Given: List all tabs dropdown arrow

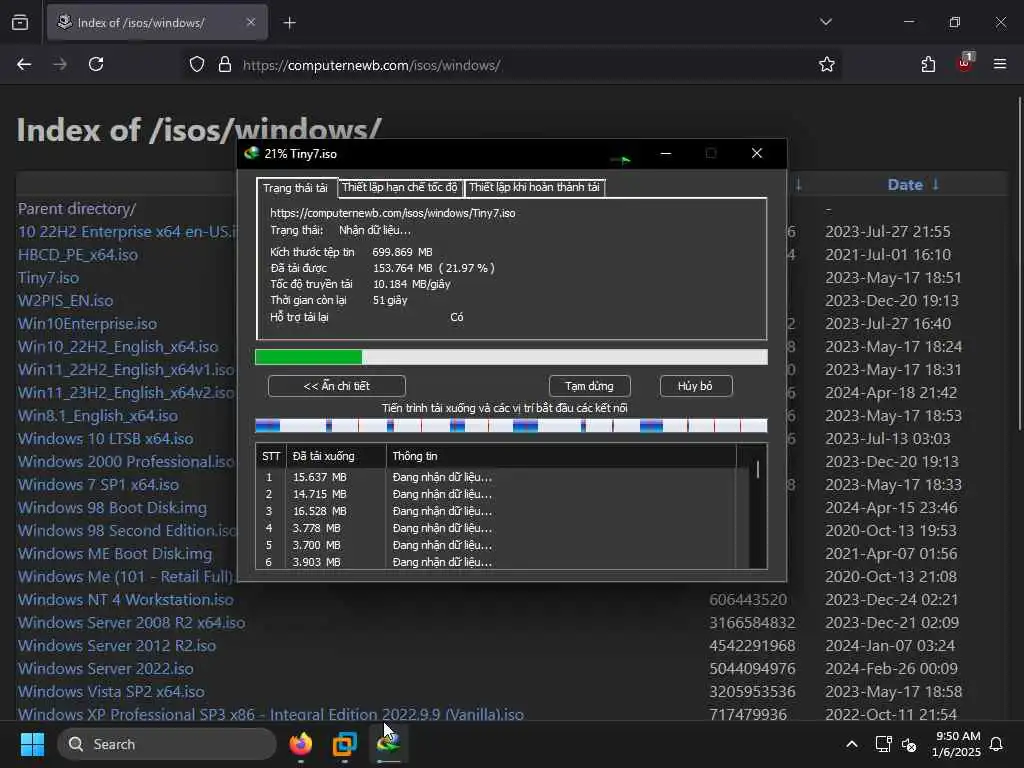Looking at the screenshot, I should click(x=825, y=22).
